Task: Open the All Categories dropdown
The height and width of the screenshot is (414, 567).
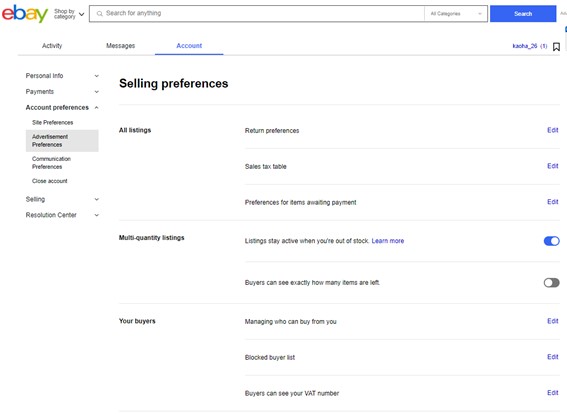Action: pyautogui.click(x=456, y=14)
